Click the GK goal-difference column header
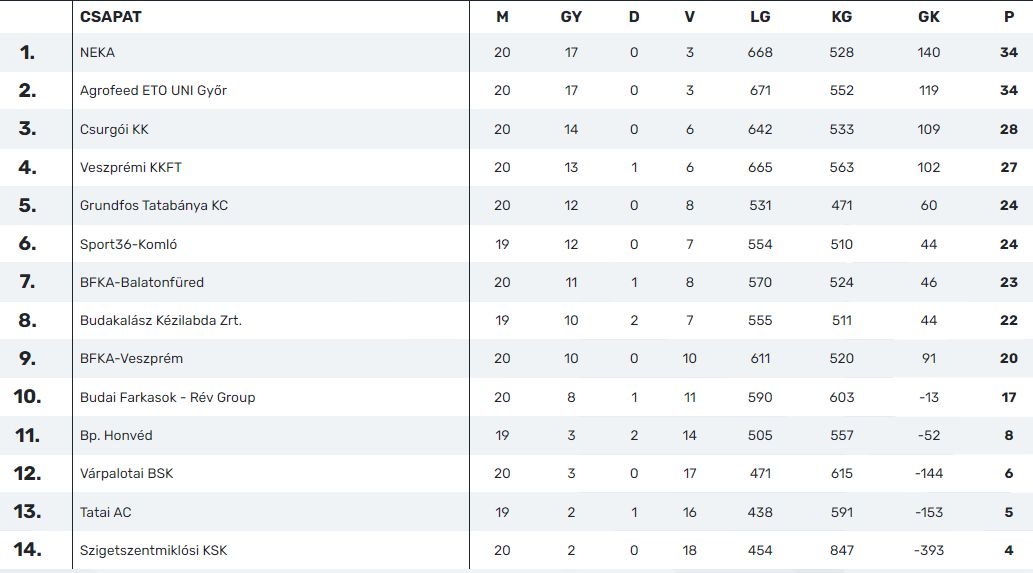The height and width of the screenshot is (573, 1033). (928, 17)
